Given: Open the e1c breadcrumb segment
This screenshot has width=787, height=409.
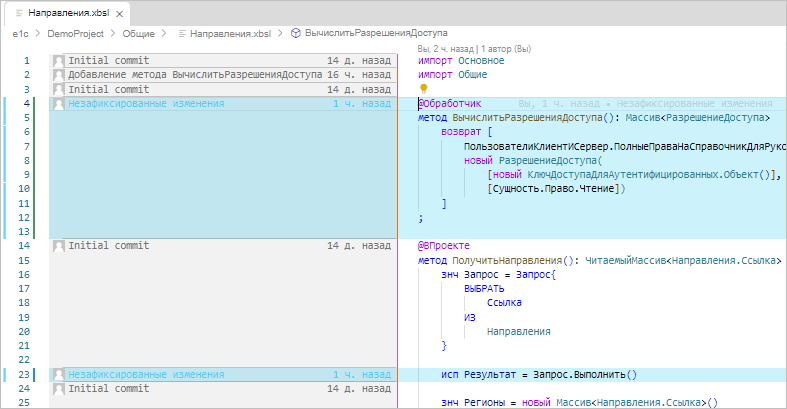Looking at the screenshot, I should tap(20, 33).
